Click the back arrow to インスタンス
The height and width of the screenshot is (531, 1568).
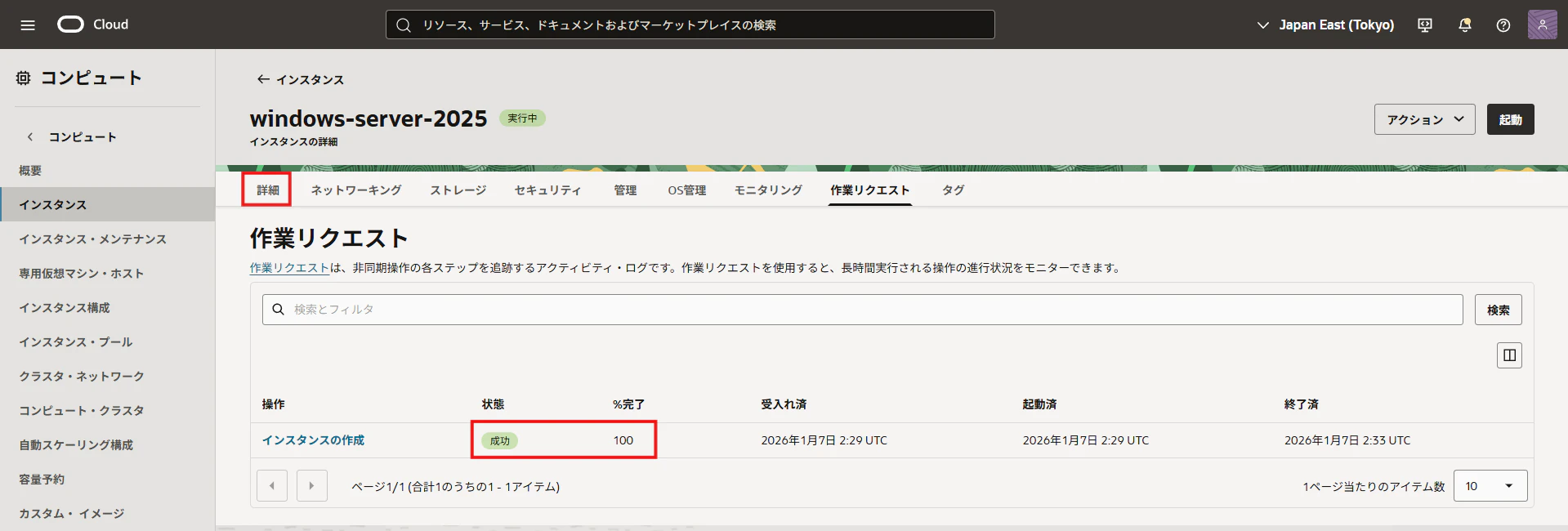[263, 79]
